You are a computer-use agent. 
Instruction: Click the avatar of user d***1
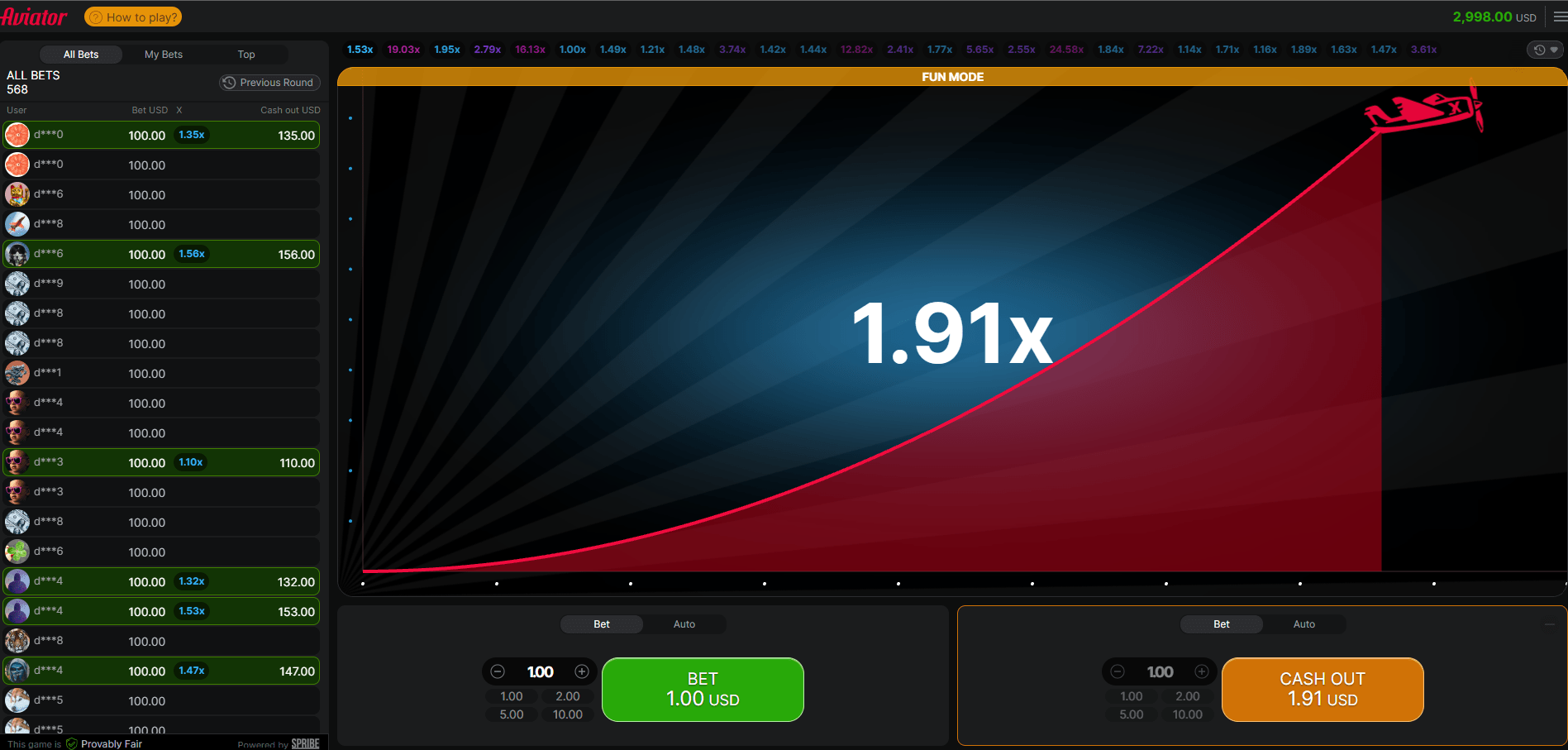coord(17,373)
